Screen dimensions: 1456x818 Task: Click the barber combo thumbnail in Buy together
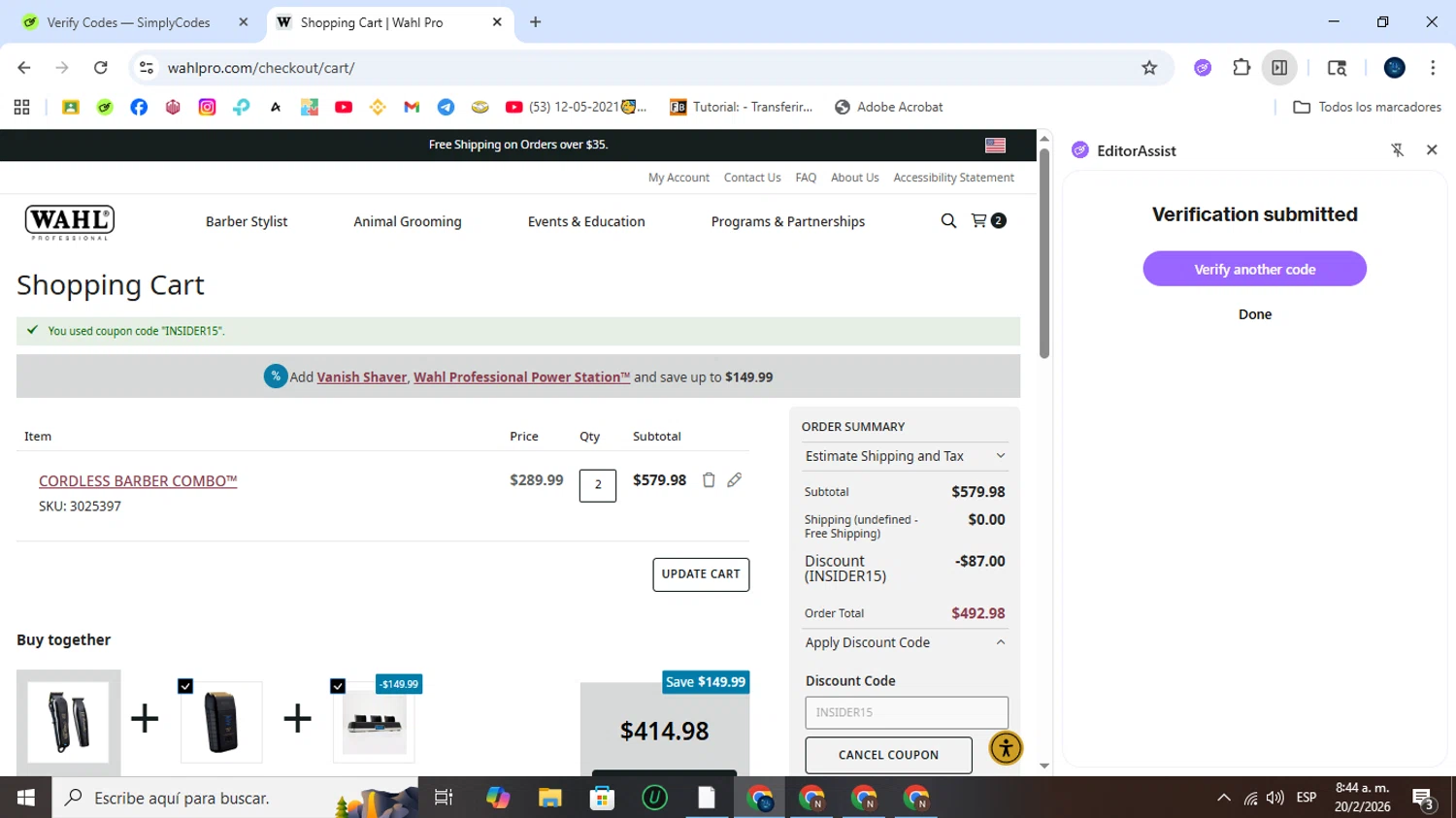pyautogui.click(x=68, y=721)
